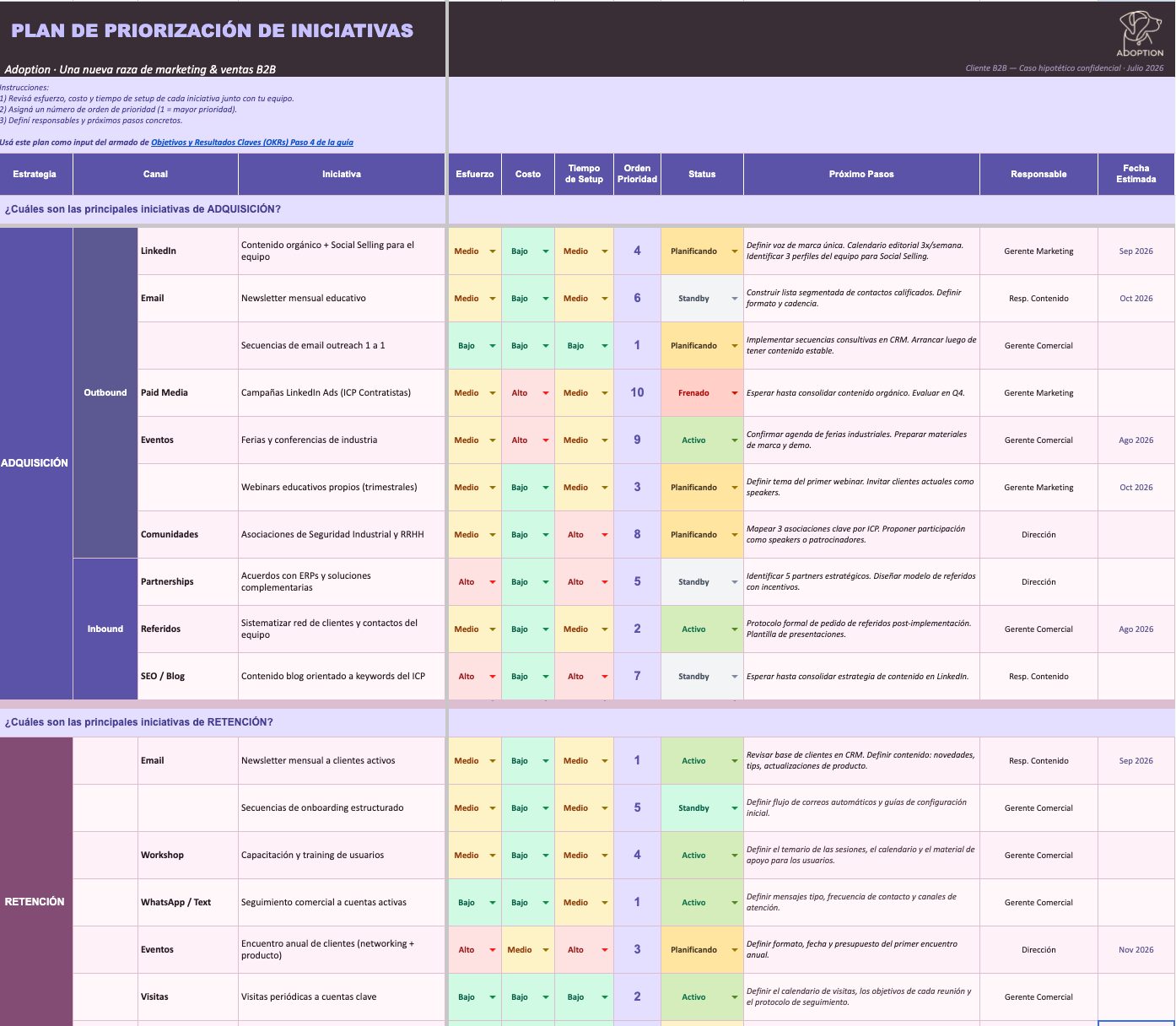Select the Comunidades channel cell
This screenshot has height=1026, width=1176.
(x=188, y=535)
